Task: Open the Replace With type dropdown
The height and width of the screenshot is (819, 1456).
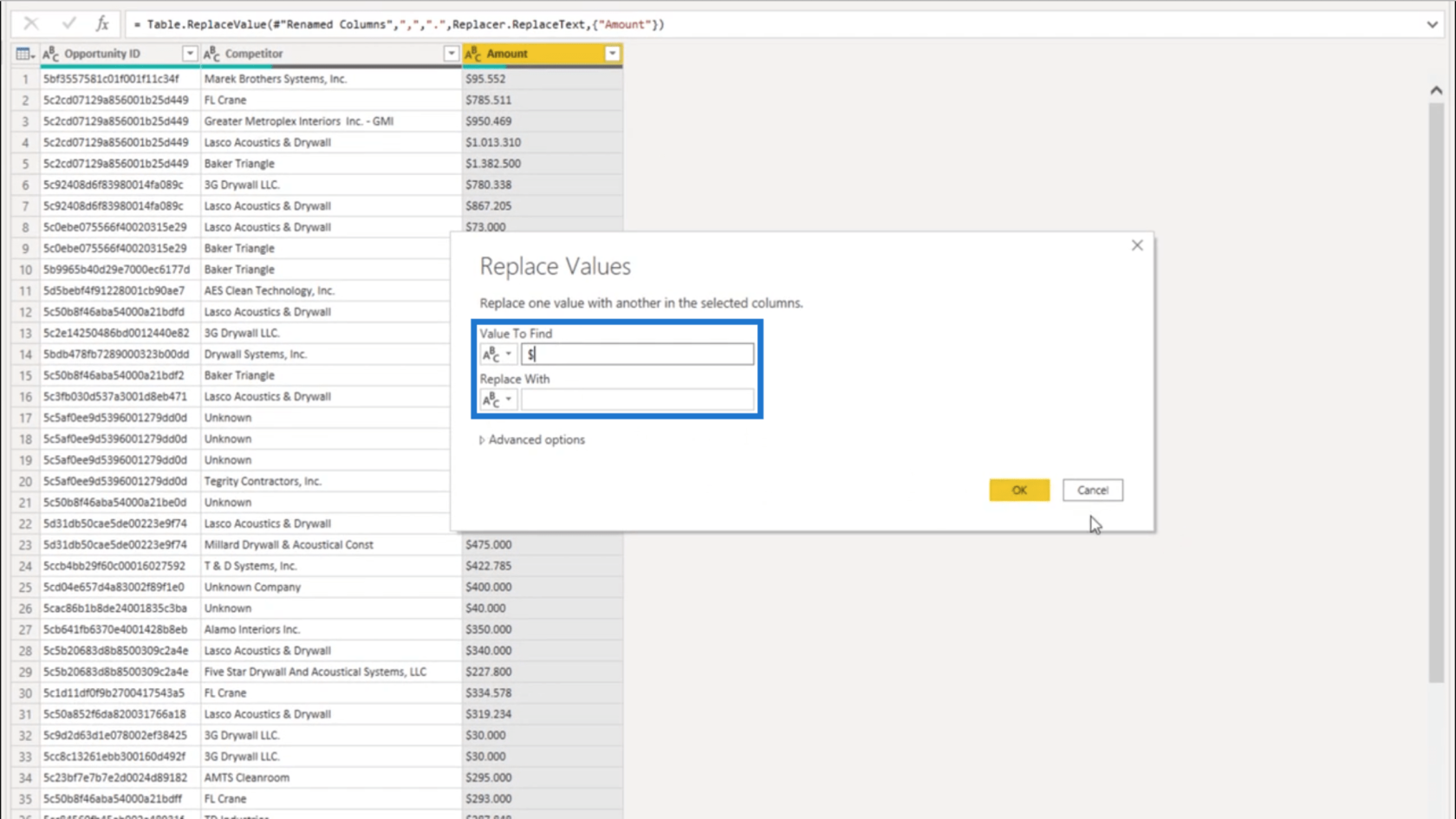Action: pos(497,400)
